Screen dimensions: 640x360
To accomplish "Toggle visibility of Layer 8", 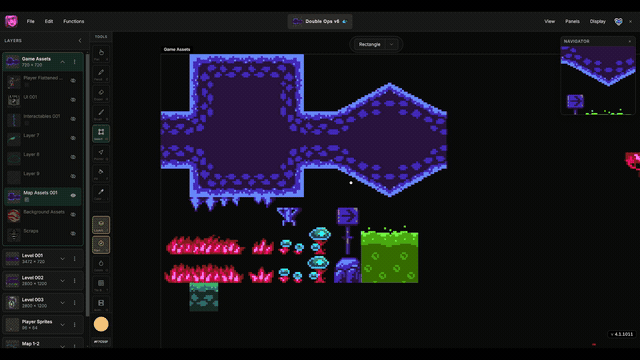I will pos(73,157).
